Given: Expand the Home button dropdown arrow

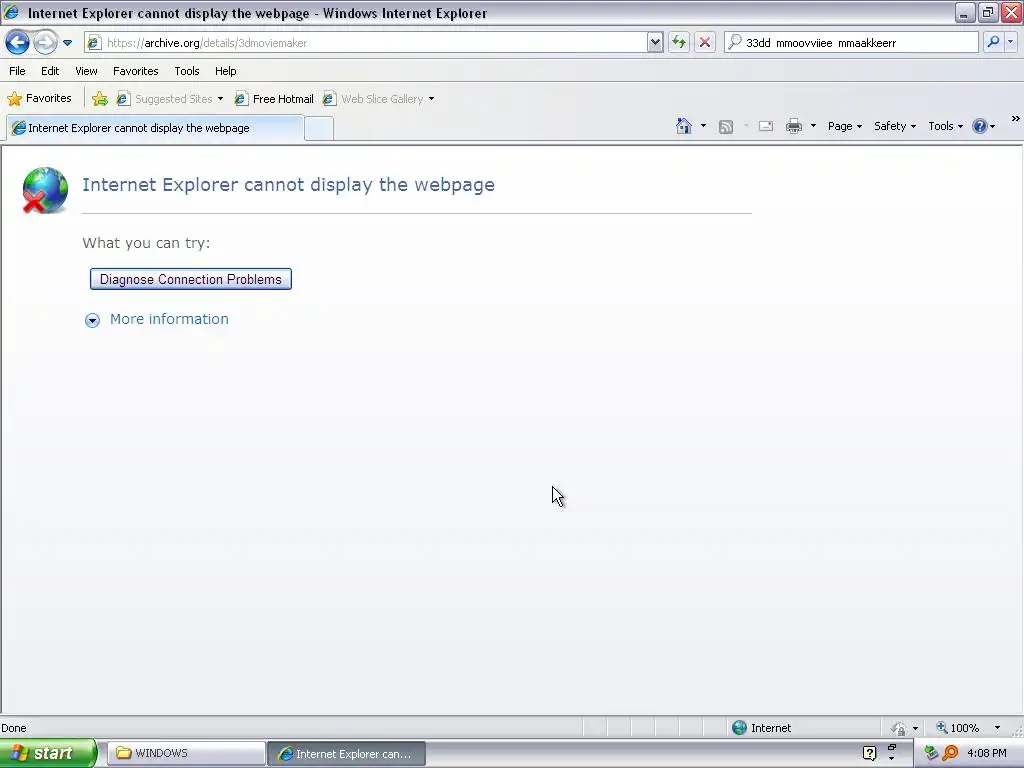Looking at the screenshot, I should pos(703,126).
